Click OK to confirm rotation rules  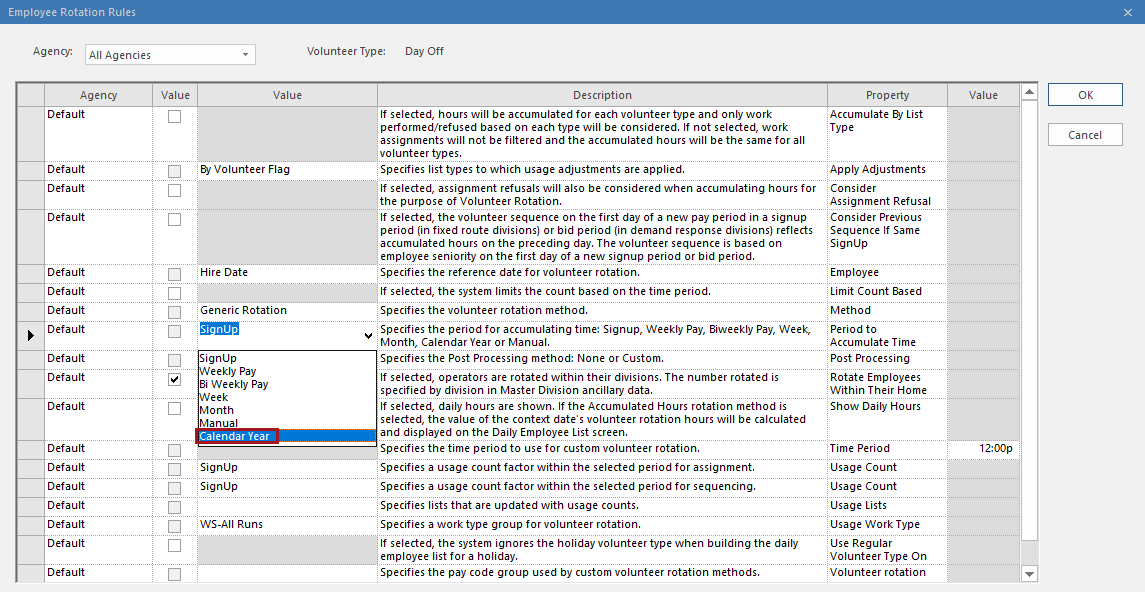(x=1085, y=95)
